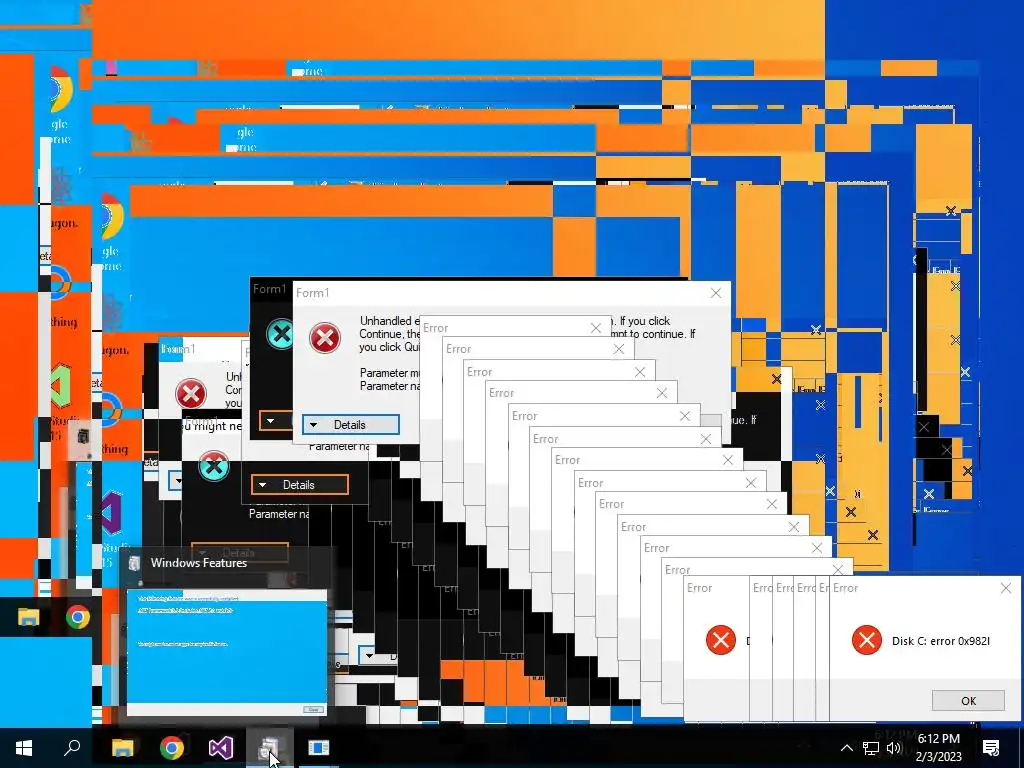Click the highlighted Form1 title bar text
Image resolution: width=1024 pixels, height=768 pixels.
178,349
